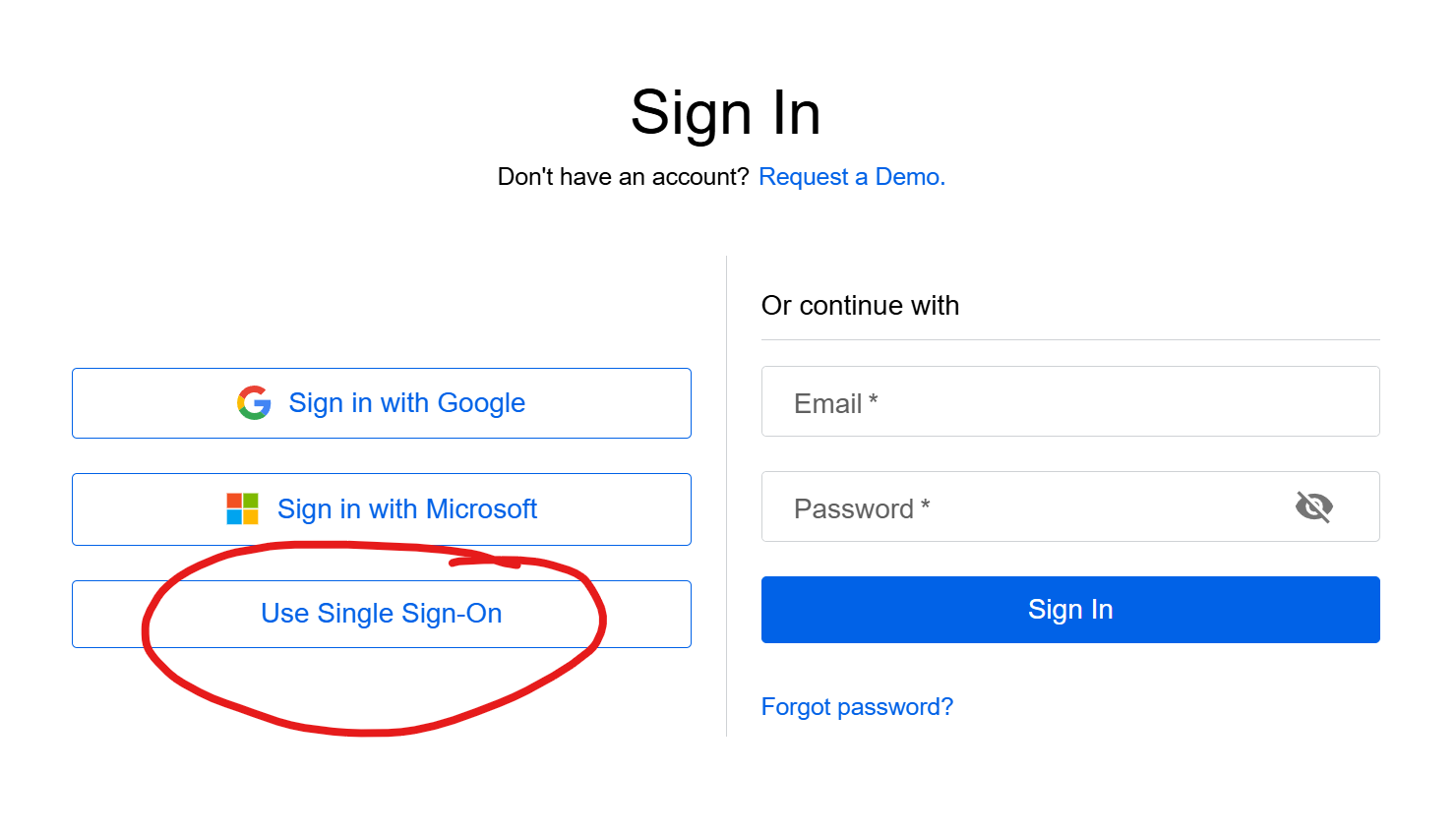Screen dimensions: 1456x833
Task: Click the Password * placeholder label
Action: click(862, 508)
